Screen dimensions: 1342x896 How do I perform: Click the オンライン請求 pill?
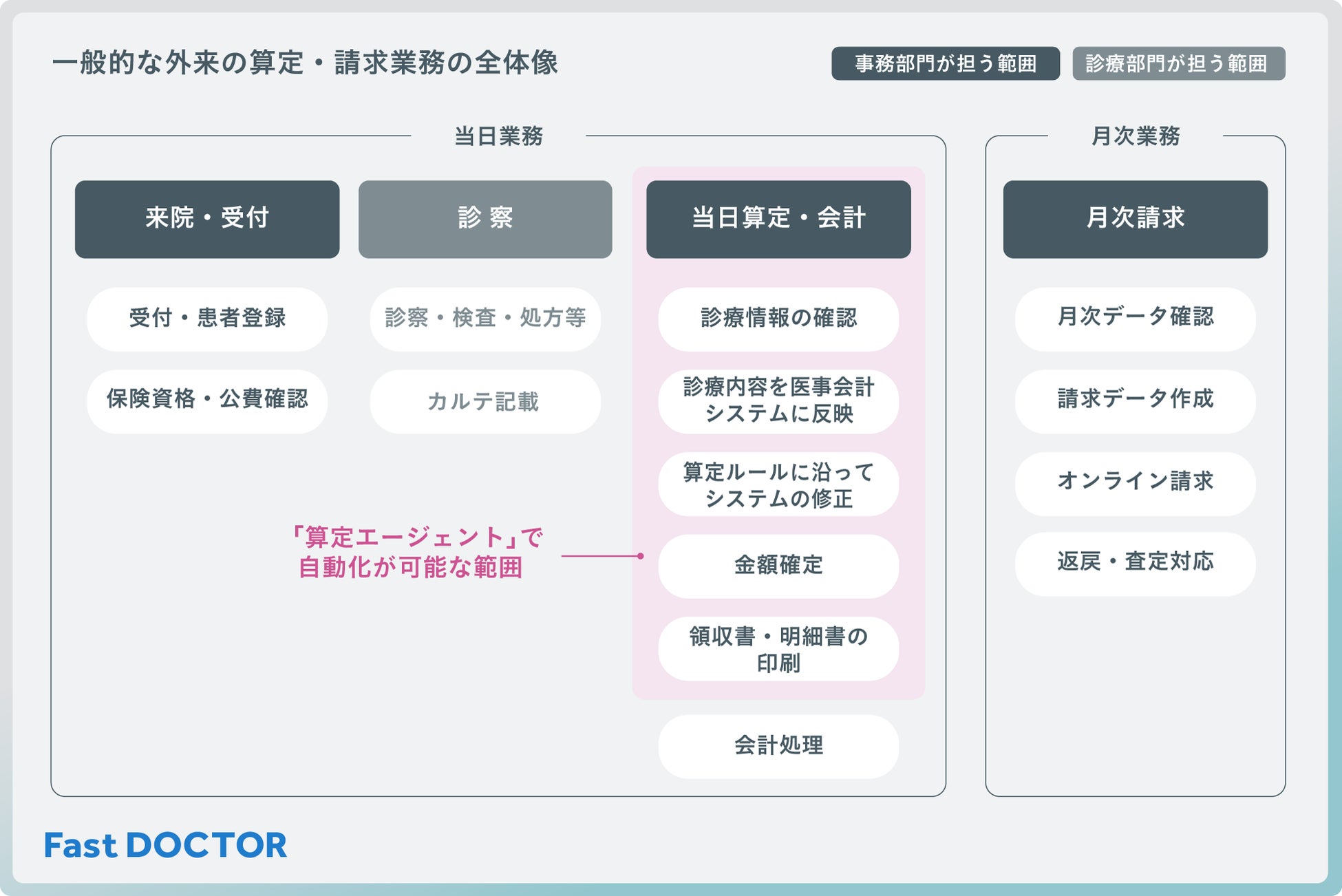pyautogui.click(x=1135, y=482)
